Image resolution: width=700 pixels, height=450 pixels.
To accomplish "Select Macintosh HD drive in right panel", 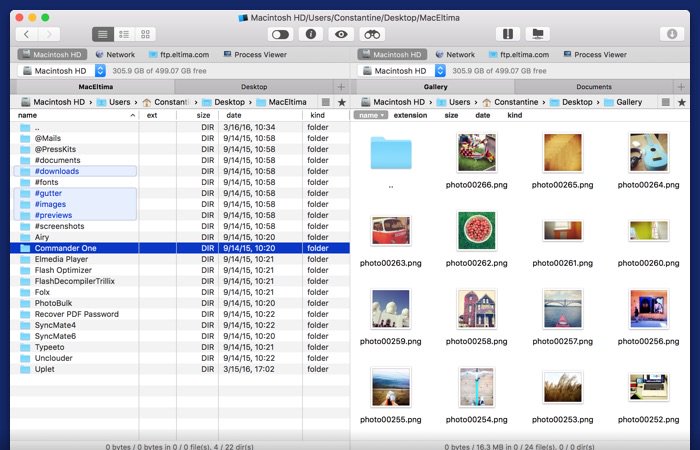I will click(392, 54).
